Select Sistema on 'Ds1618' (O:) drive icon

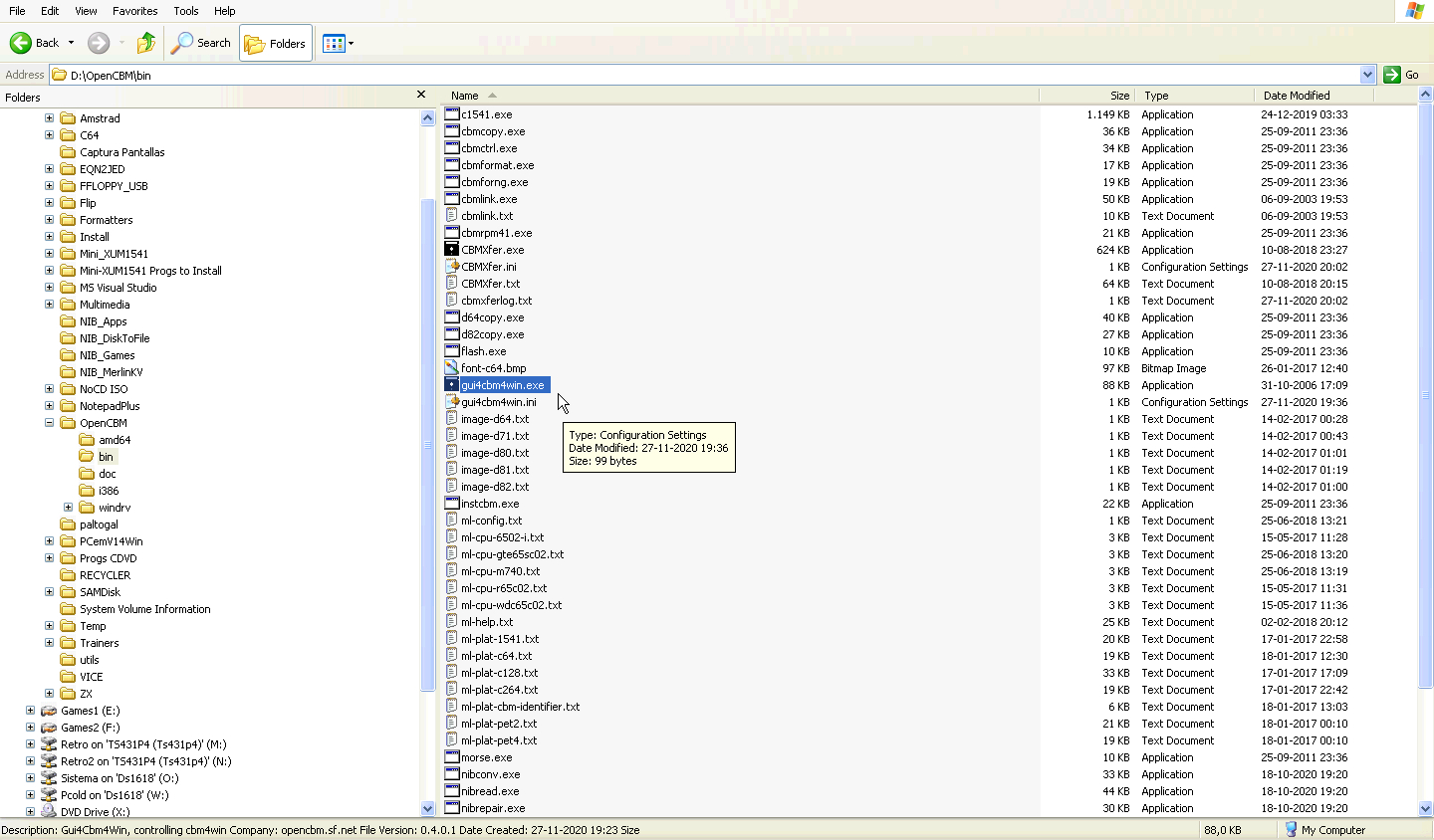(x=49, y=778)
